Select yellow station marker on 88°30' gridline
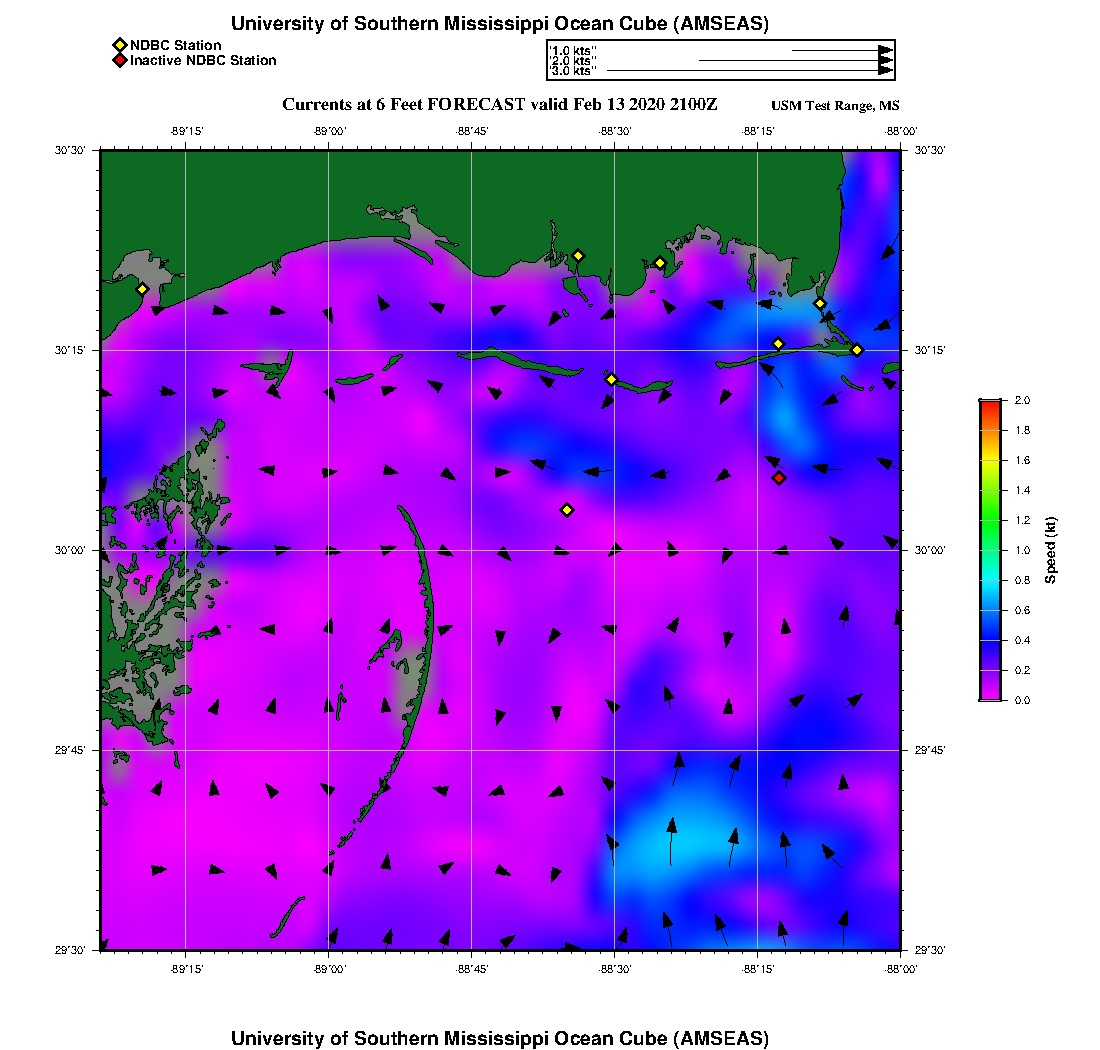Image resolution: width=1100 pixels, height=1050 pixels. click(x=612, y=379)
